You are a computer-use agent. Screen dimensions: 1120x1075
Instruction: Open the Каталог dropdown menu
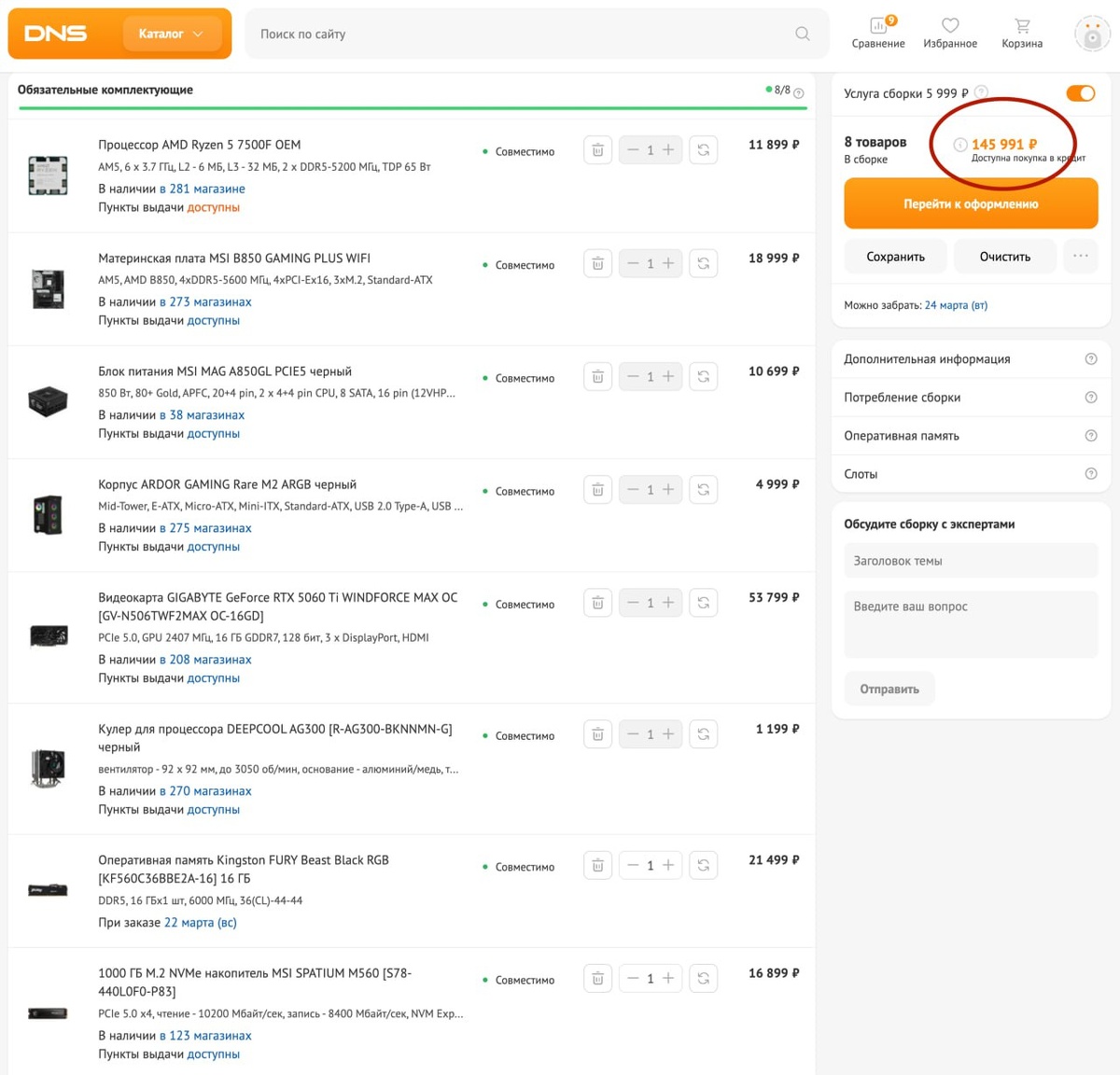tap(172, 34)
